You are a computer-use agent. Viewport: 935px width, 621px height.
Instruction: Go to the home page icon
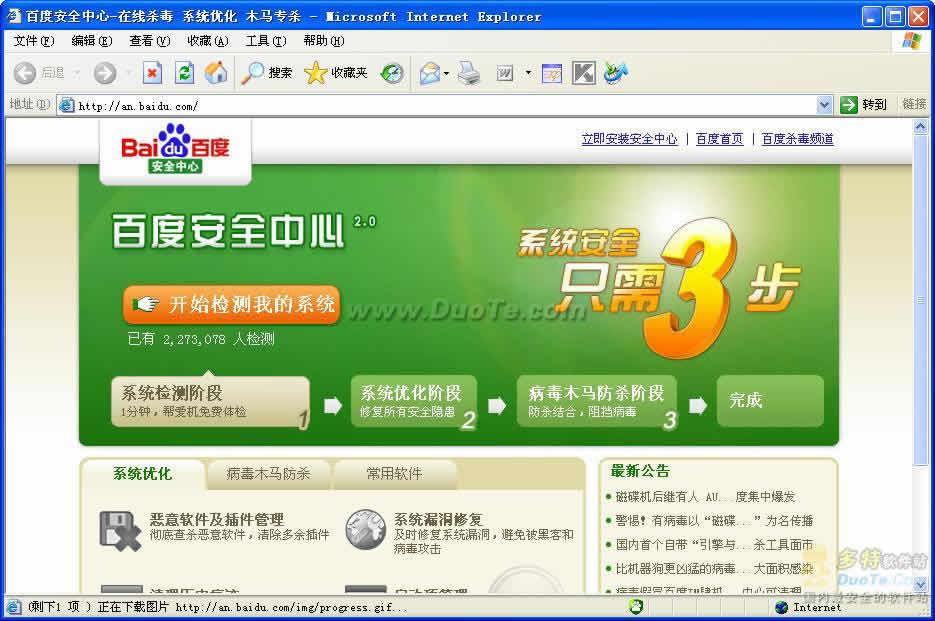[216, 73]
